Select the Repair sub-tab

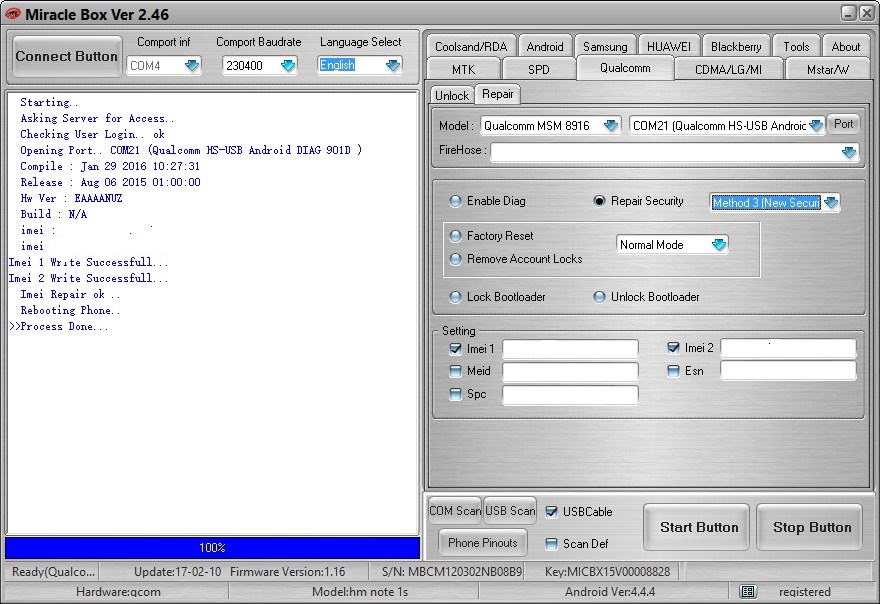coord(498,94)
